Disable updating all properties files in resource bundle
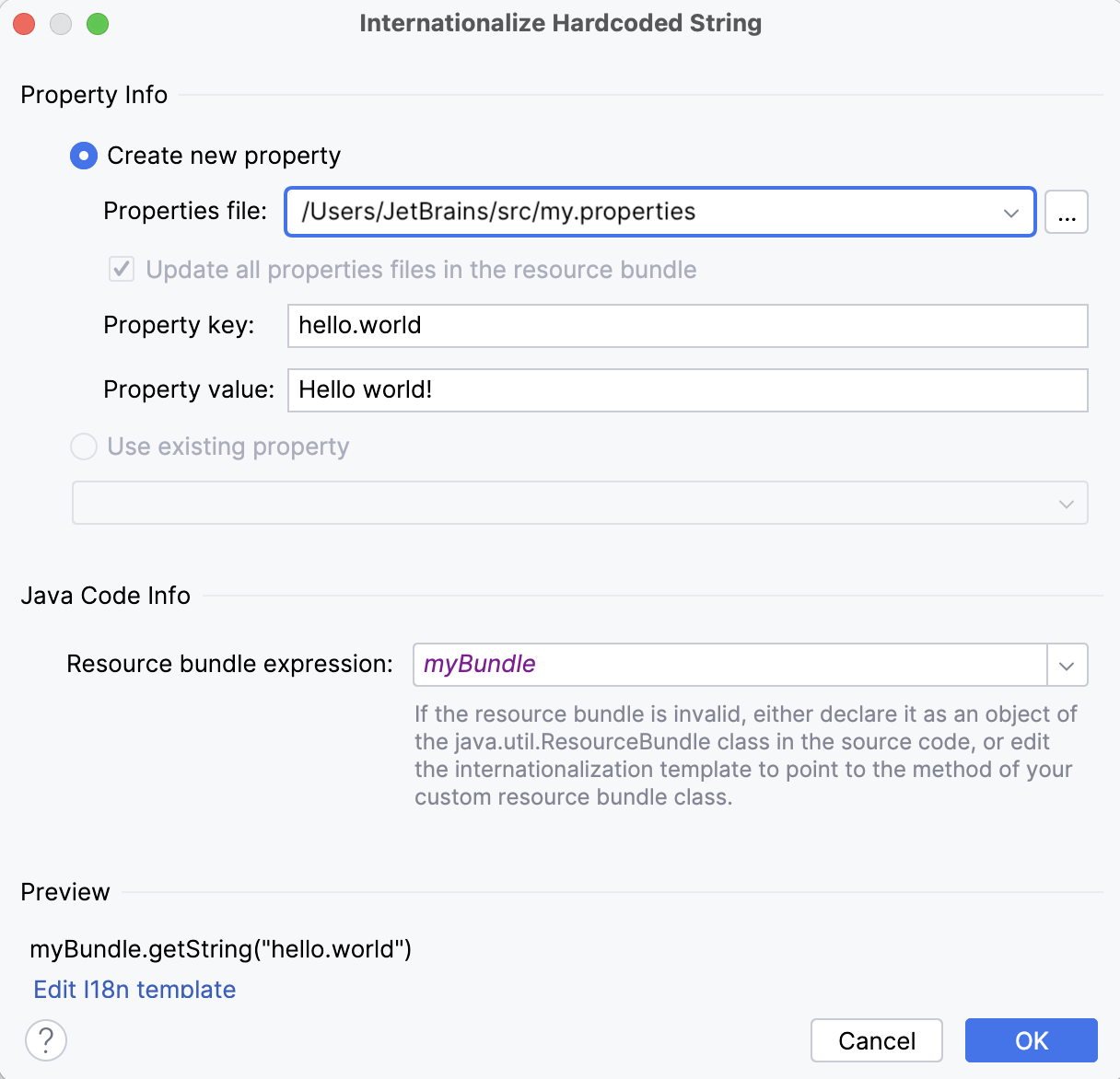1120x1079 pixels. [x=121, y=269]
